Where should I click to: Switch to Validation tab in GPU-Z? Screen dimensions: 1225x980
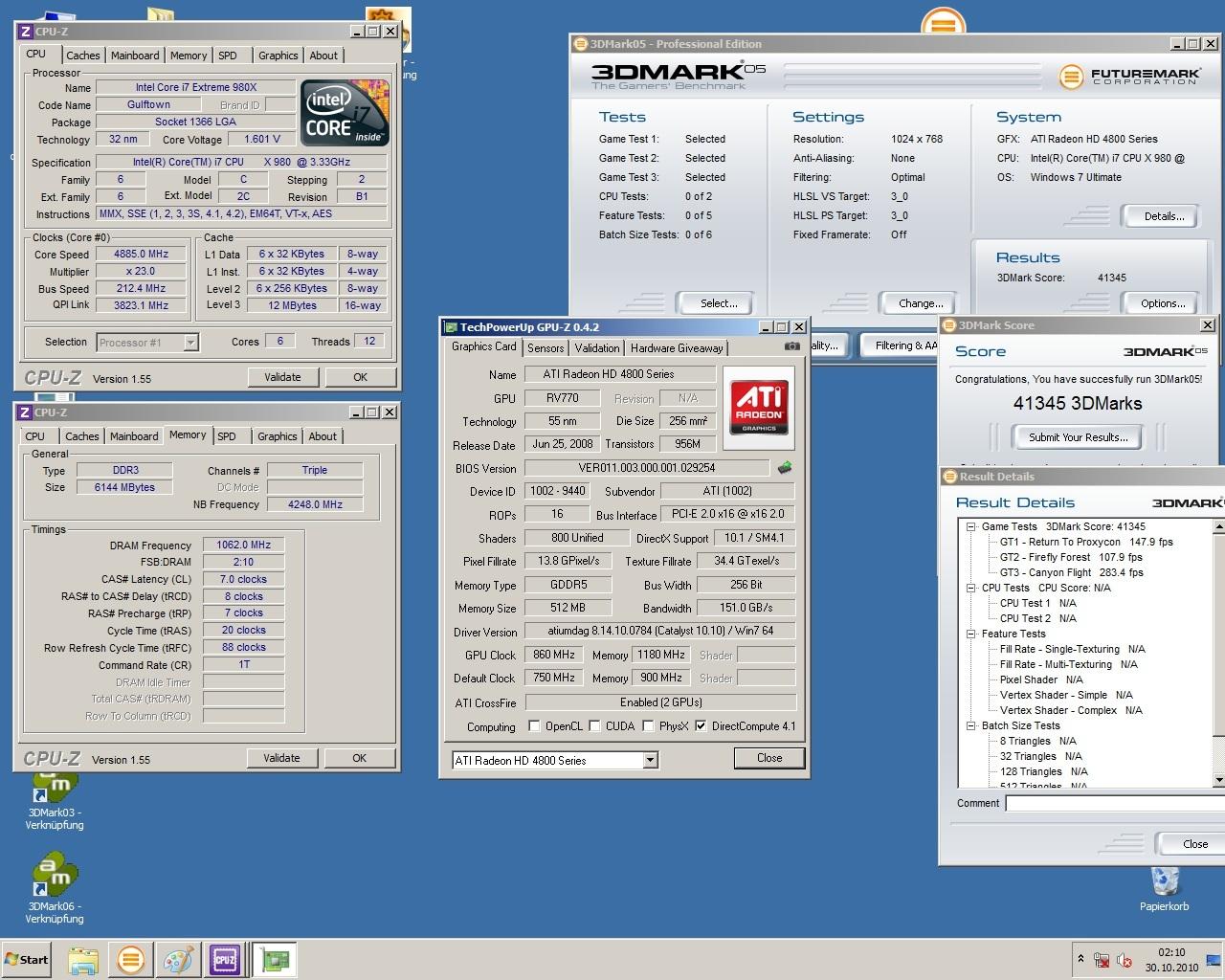tap(597, 348)
